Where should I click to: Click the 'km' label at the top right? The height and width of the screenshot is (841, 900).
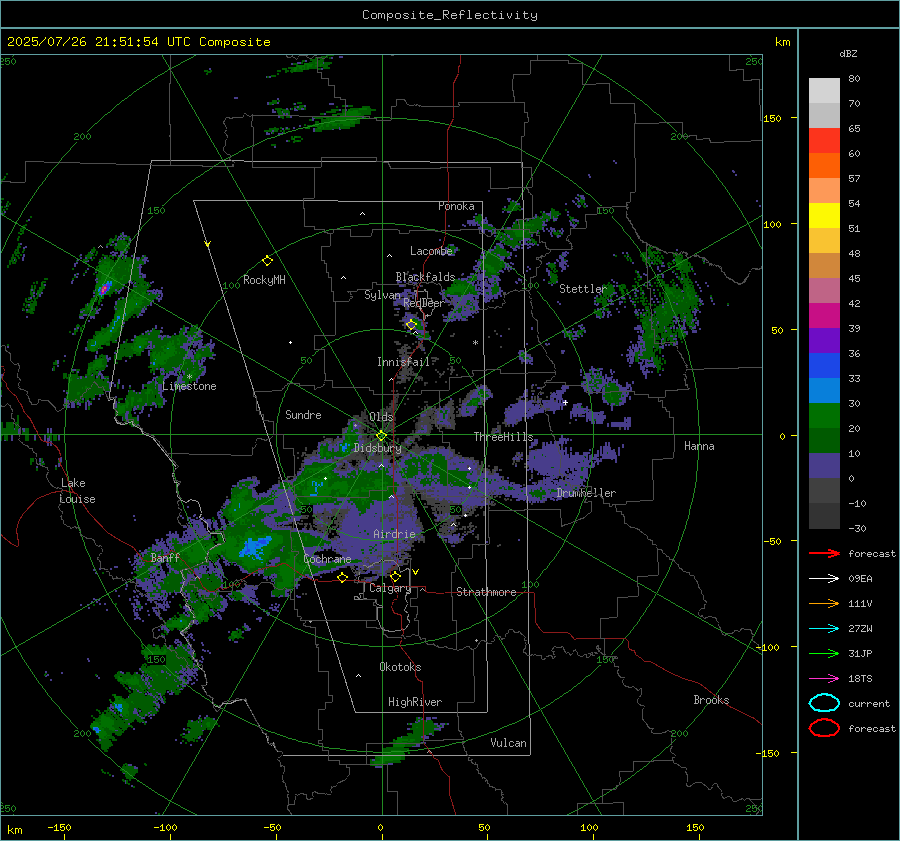point(782,42)
